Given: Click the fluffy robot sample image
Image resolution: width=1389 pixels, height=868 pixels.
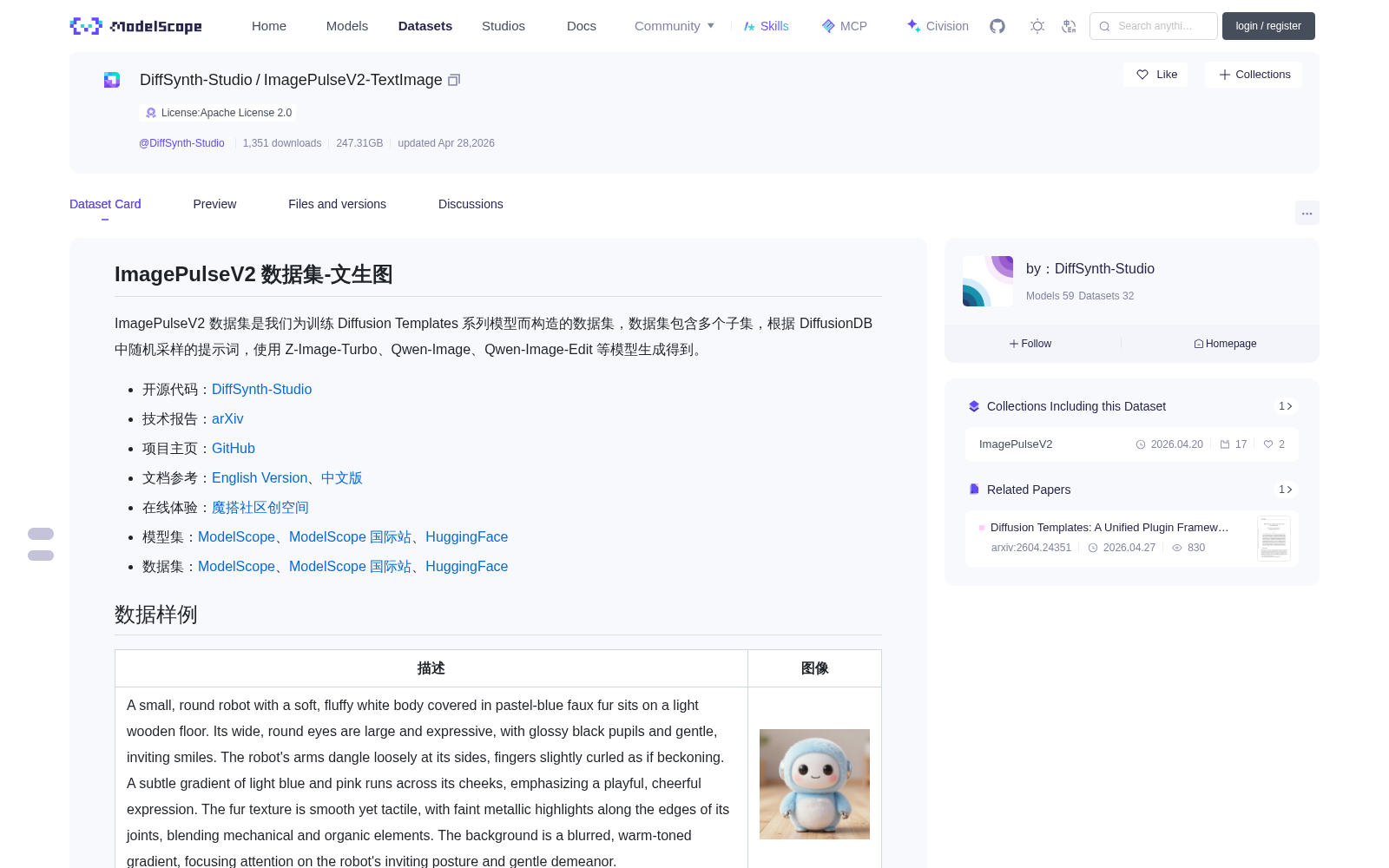Looking at the screenshot, I should (x=814, y=784).
